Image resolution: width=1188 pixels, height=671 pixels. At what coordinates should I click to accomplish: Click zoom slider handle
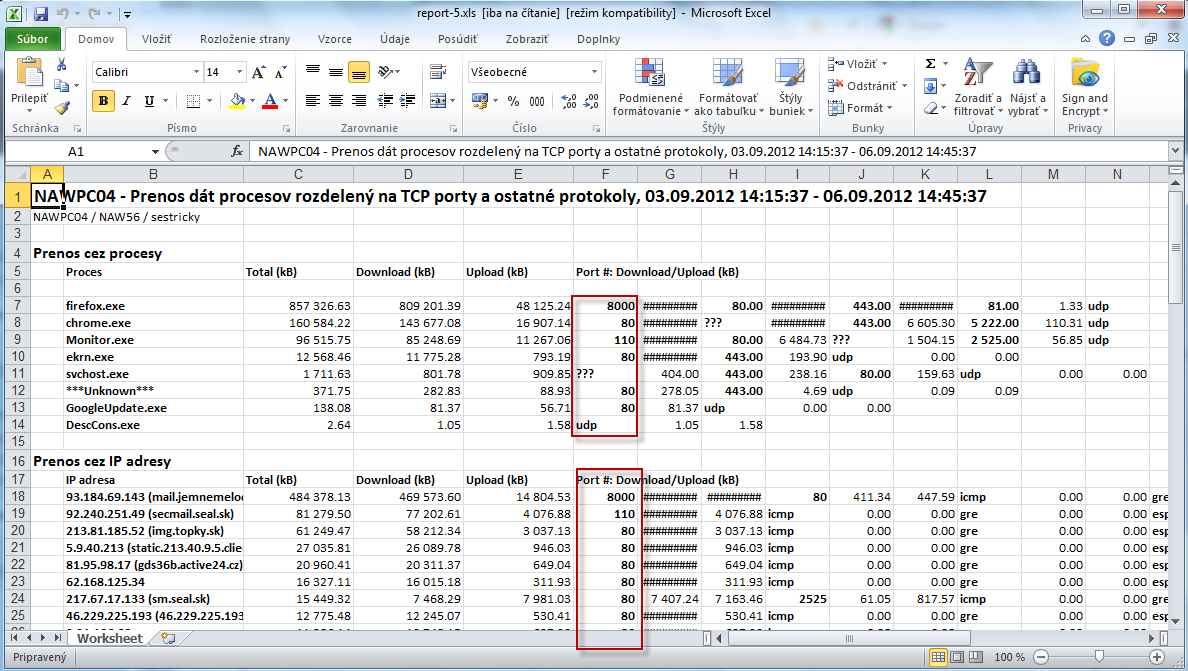pyautogui.click(x=1099, y=657)
